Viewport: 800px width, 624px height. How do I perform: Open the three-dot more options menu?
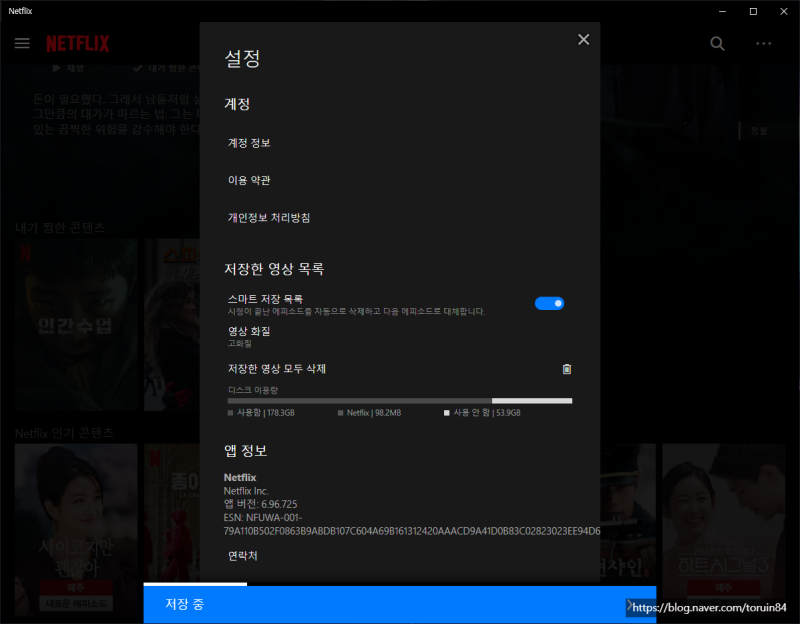(x=763, y=43)
